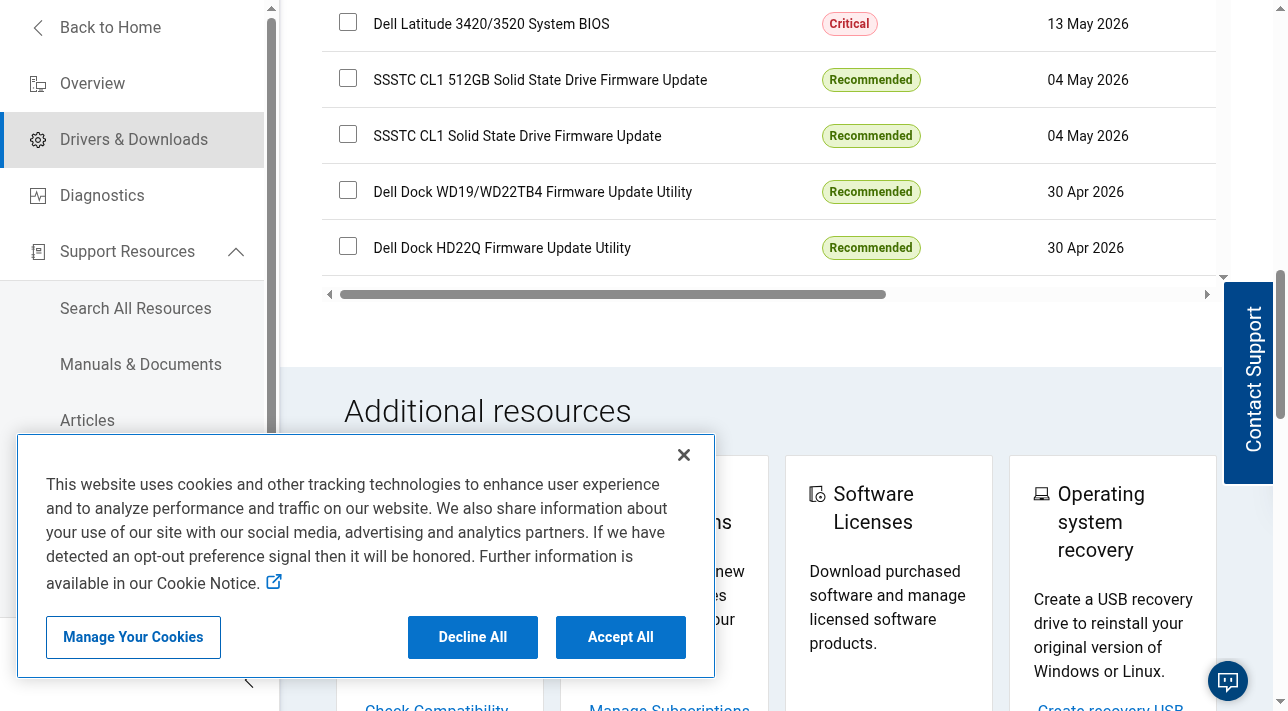1288x711 pixels.
Task: Click the Diagnostics pulse icon
Action: (38, 196)
